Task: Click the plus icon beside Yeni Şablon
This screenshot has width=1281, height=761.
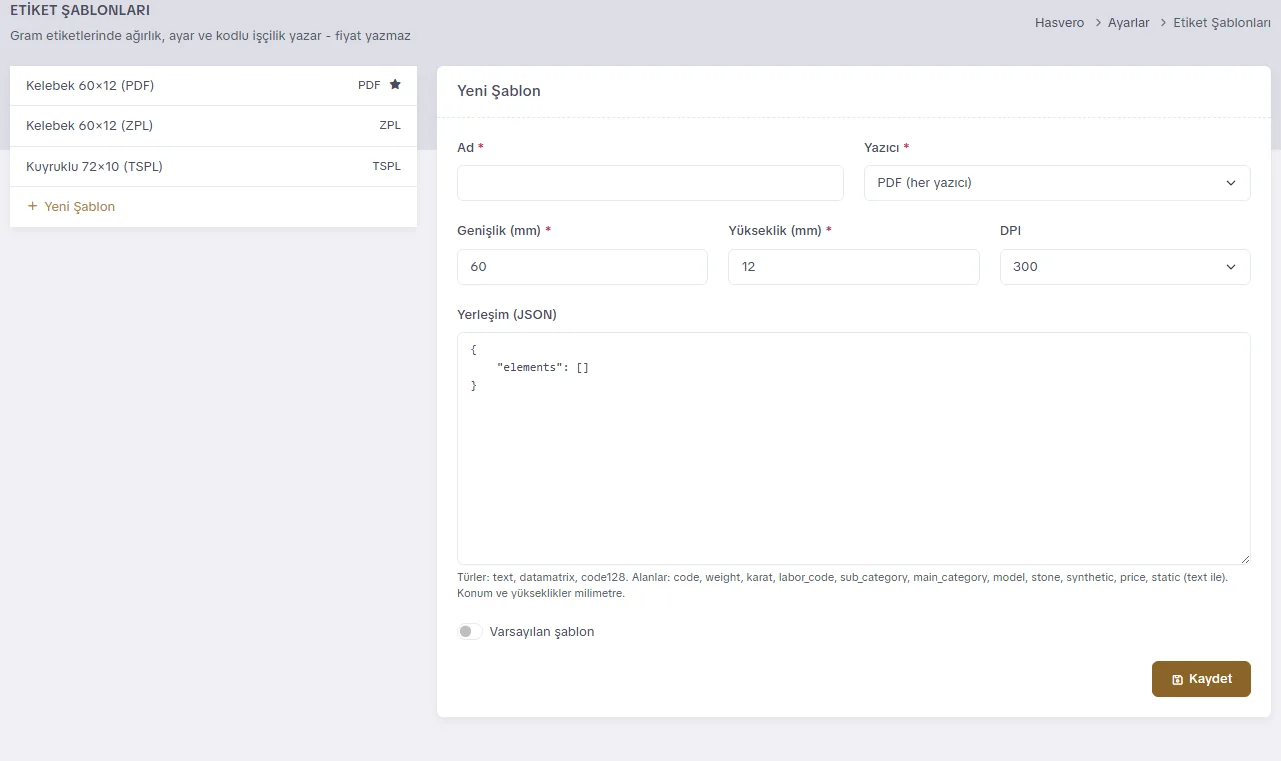Action: coord(32,206)
